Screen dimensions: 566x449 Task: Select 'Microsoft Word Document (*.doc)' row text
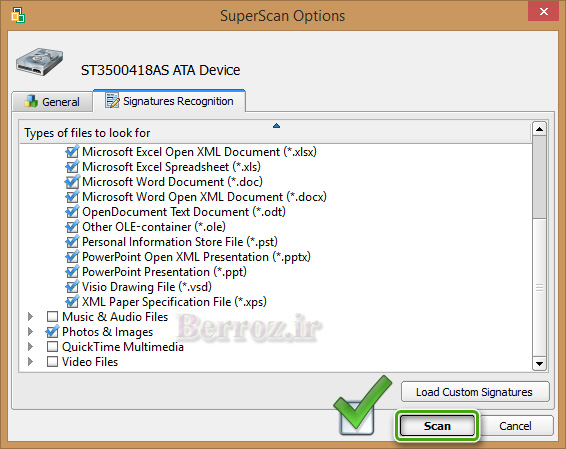click(172, 182)
